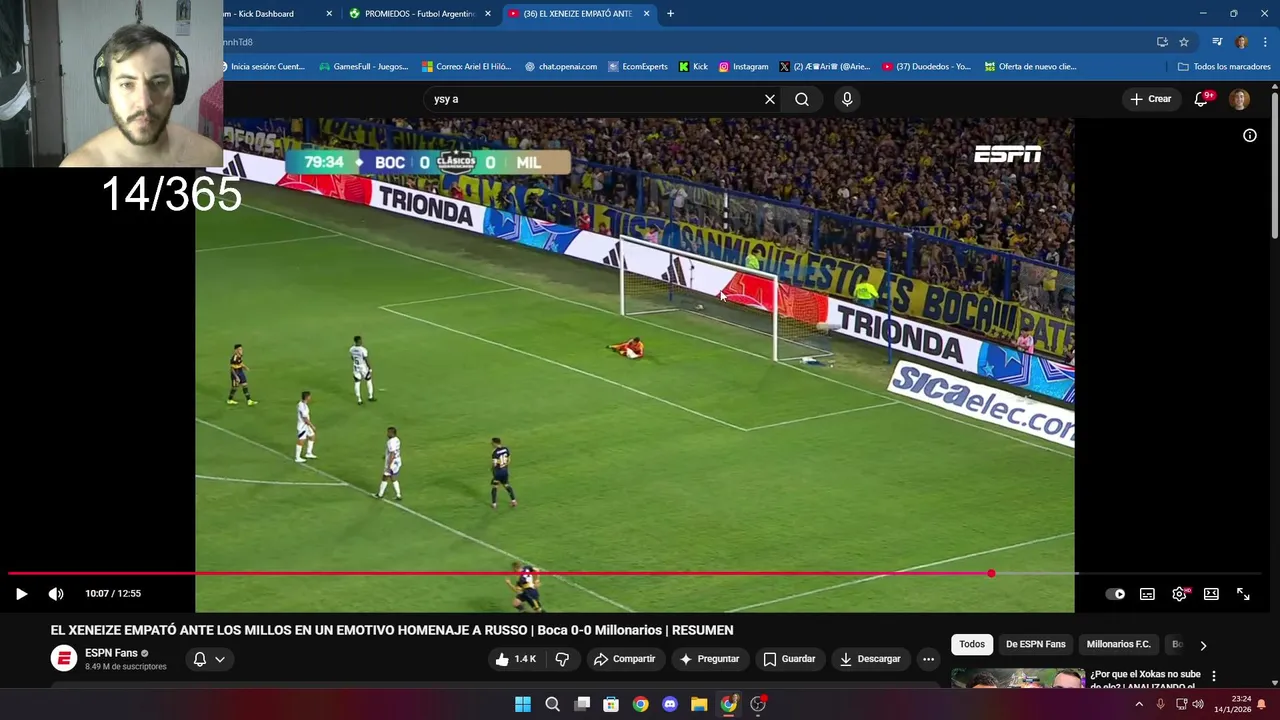Select the De ESPN Fans filter chip
Screen dimensions: 1280x720
coord(1036,644)
